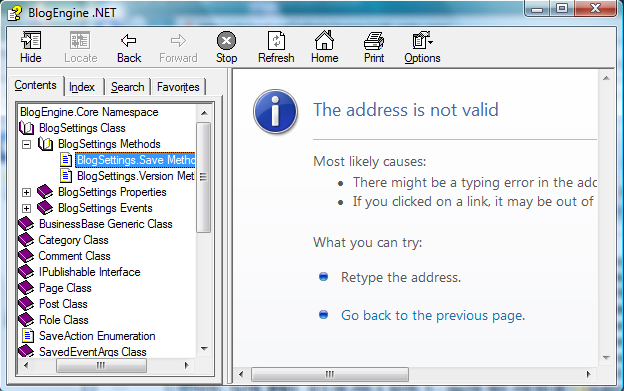Screen dimensions: 624x391
Task: Switch to the Index tab
Action: tap(82, 87)
